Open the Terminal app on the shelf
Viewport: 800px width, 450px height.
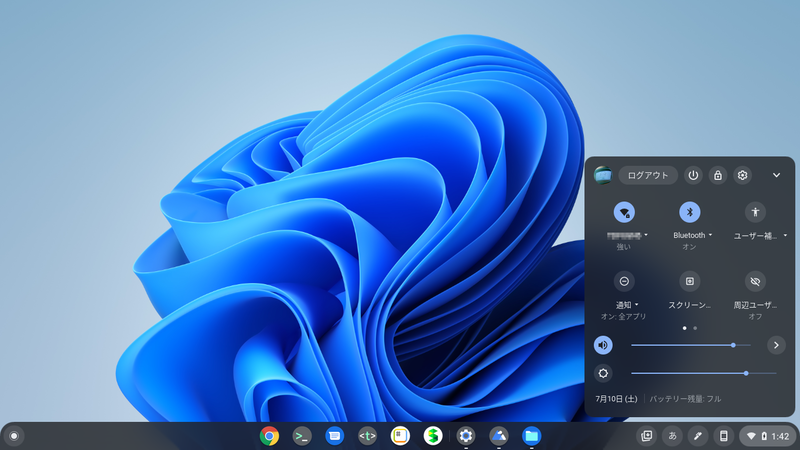(302, 436)
